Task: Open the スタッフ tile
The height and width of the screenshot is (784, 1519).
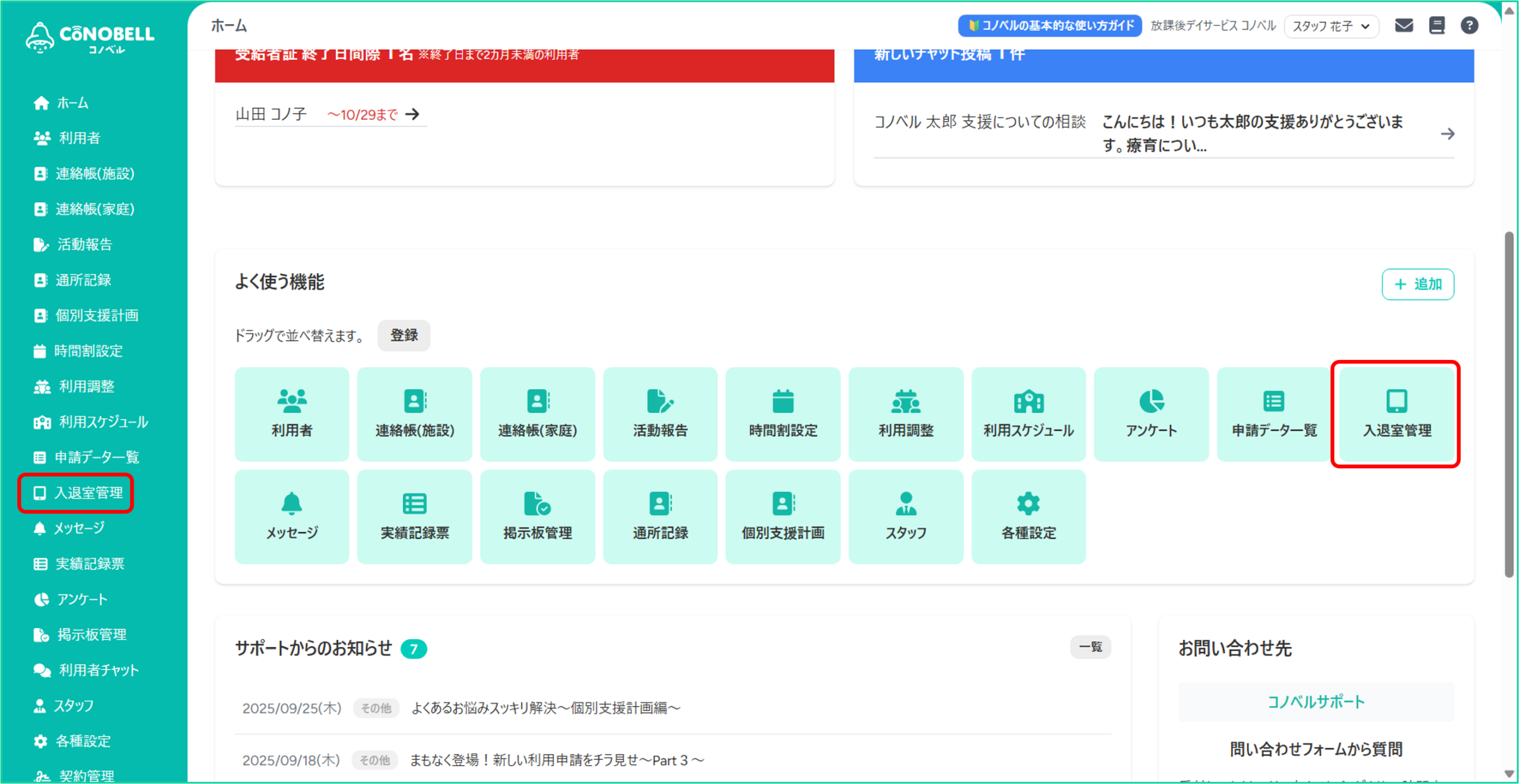Action: [x=905, y=517]
